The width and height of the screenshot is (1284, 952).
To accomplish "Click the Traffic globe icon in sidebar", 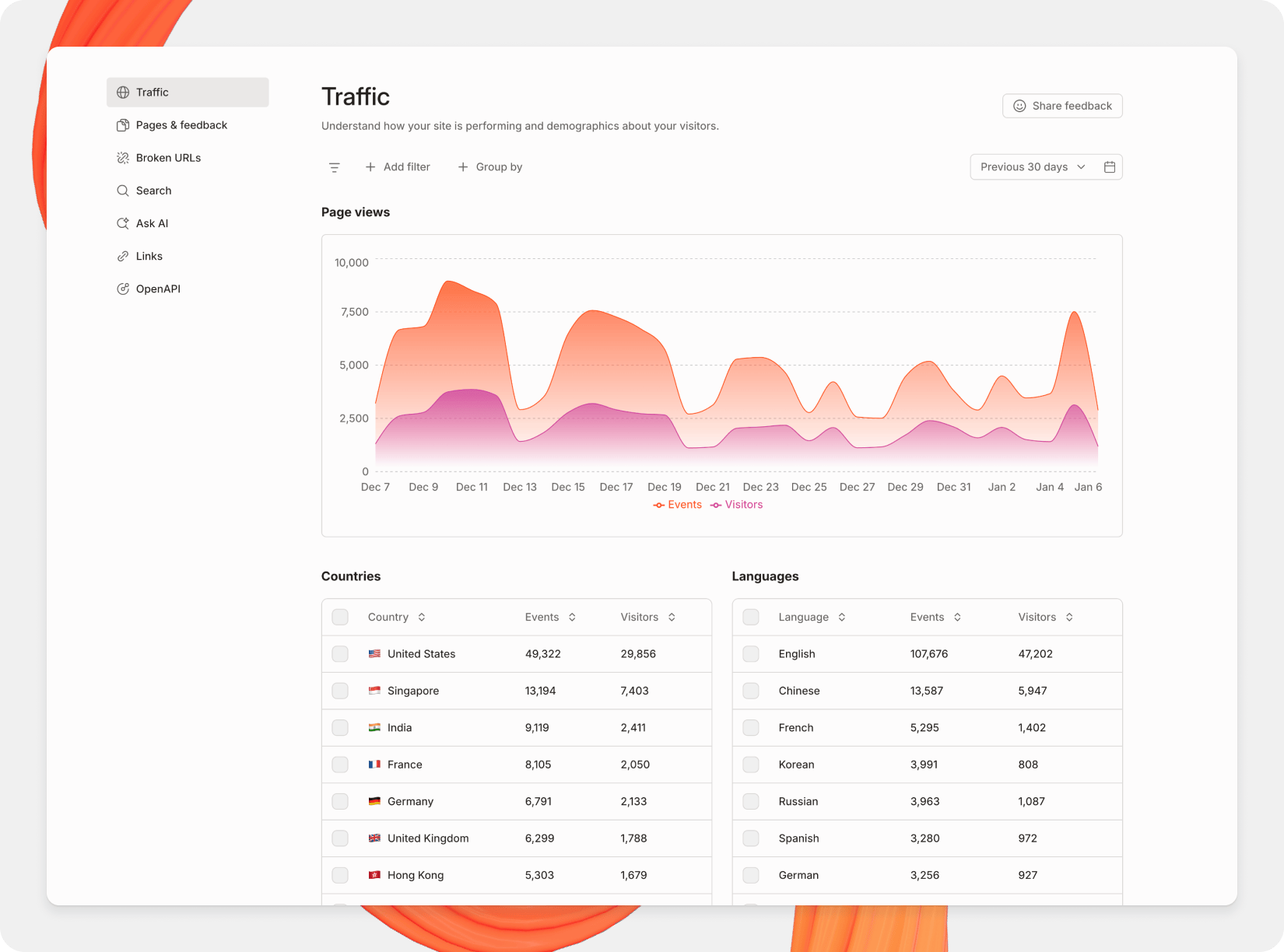I will pos(123,92).
